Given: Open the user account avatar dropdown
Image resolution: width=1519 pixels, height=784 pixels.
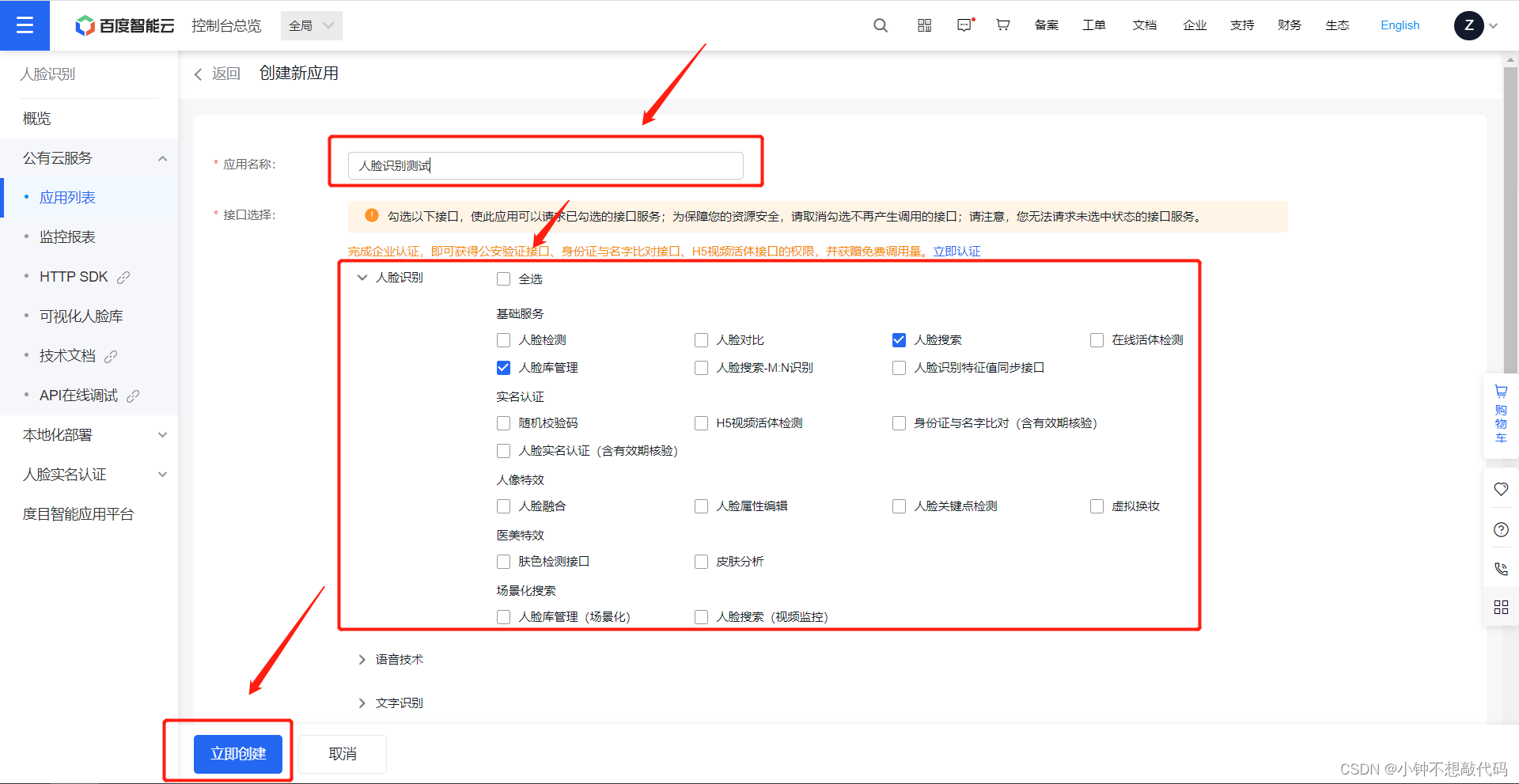Looking at the screenshot, I should (1469, 25).
